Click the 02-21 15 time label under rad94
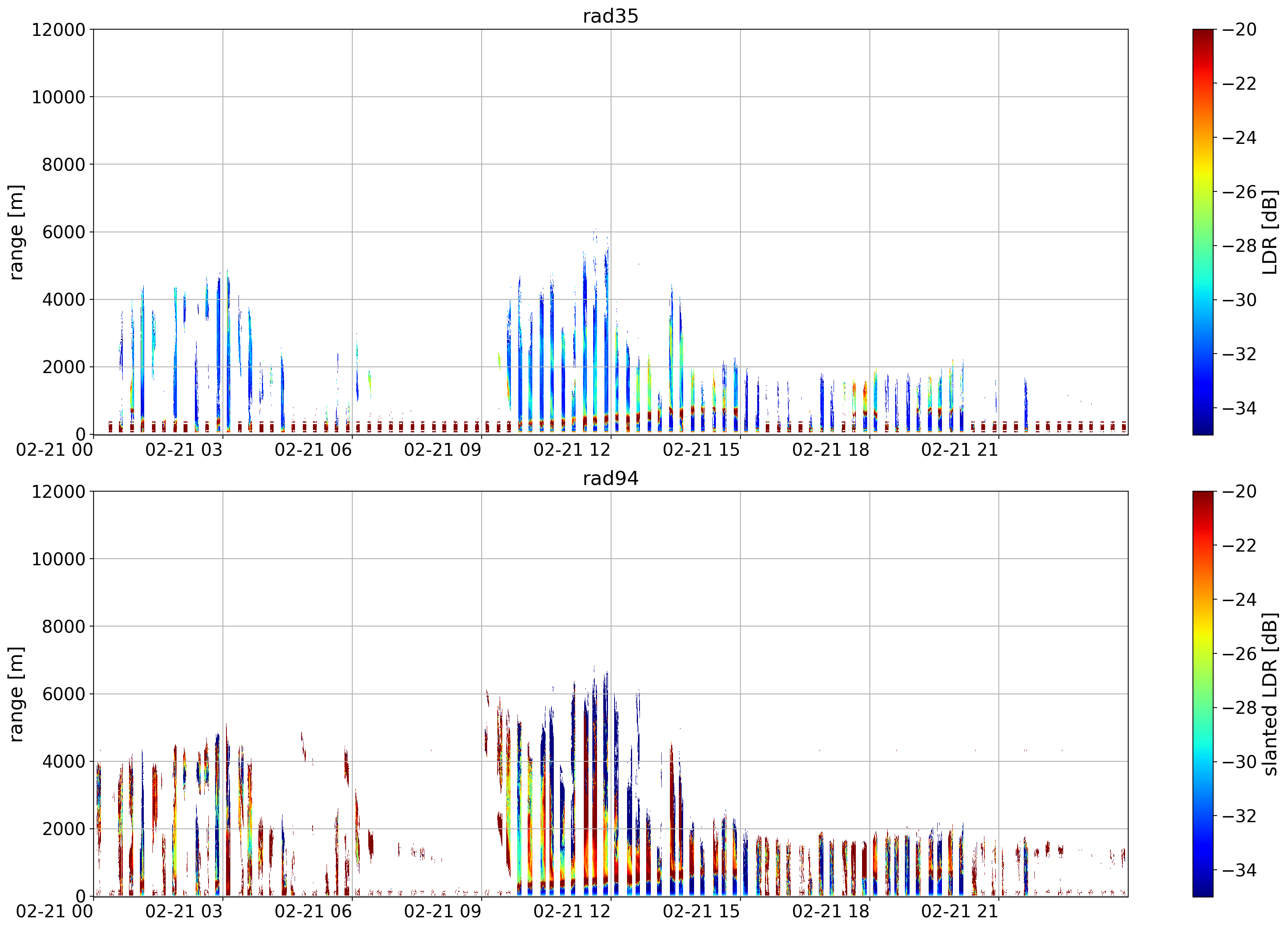Image resolution: width=1288 pixels, height=929 pixels. [701, 912]
